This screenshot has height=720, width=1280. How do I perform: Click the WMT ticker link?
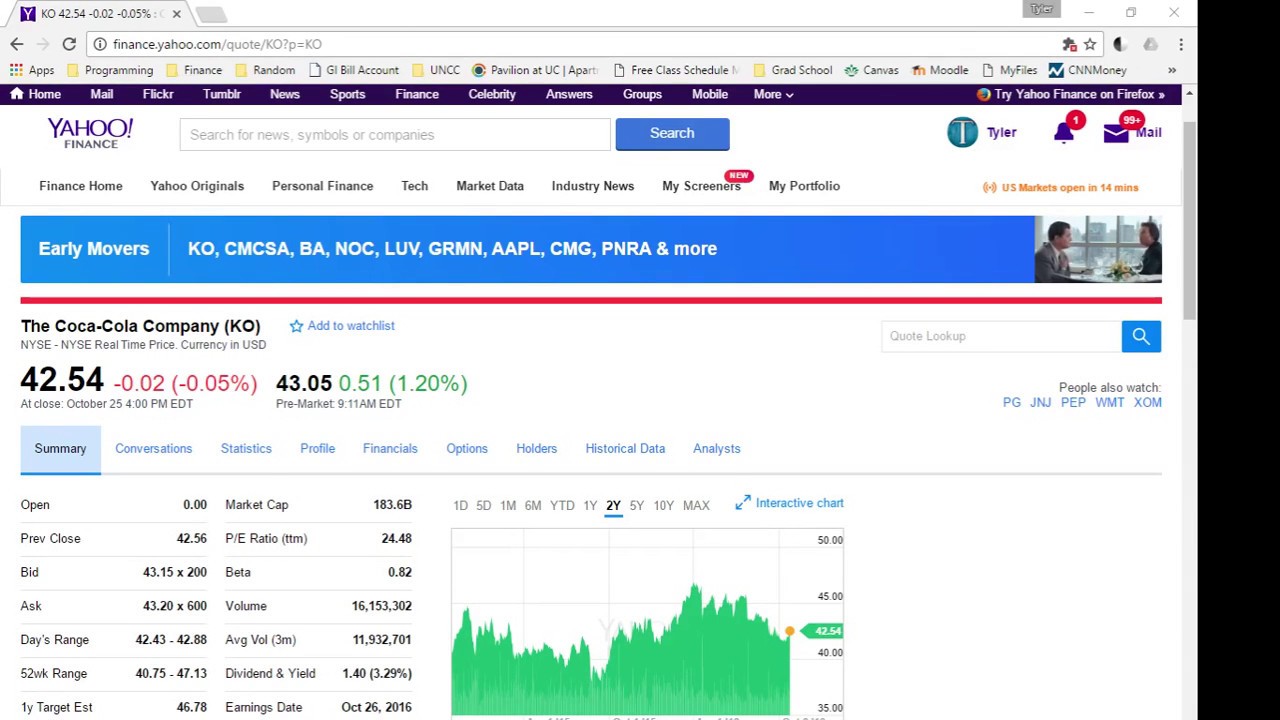[x=1110, y=402]
